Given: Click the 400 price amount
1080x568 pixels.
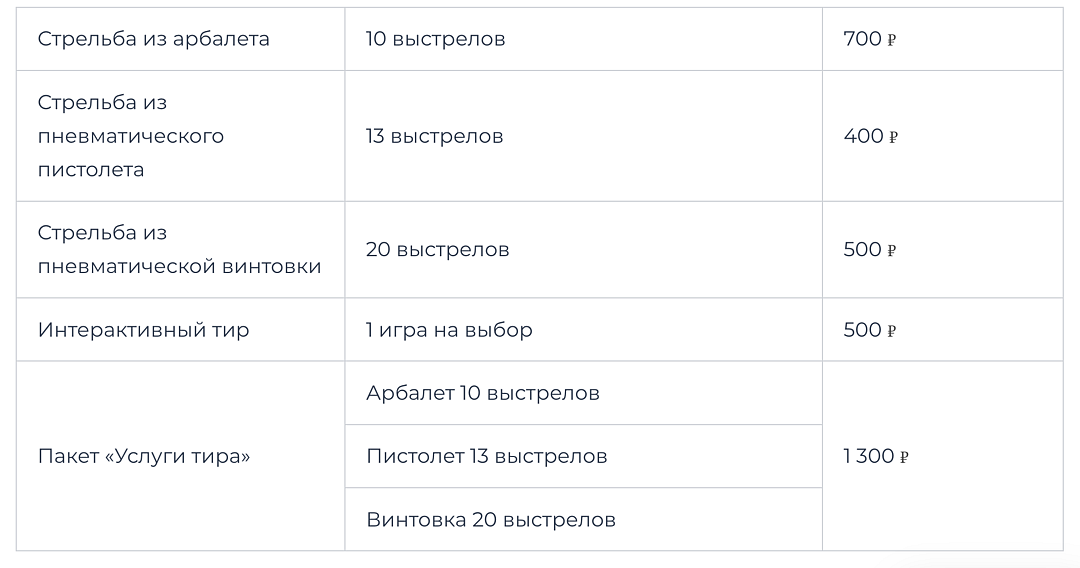Looking at the screenshot, I should click(x=863, y=136).
